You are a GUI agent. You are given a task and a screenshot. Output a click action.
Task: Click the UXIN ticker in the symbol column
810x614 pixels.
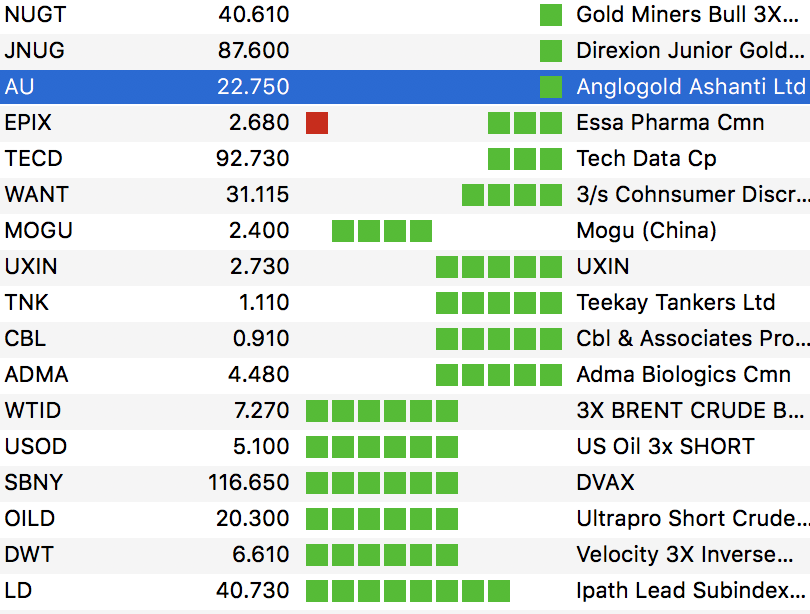click(x=30, y=267)
